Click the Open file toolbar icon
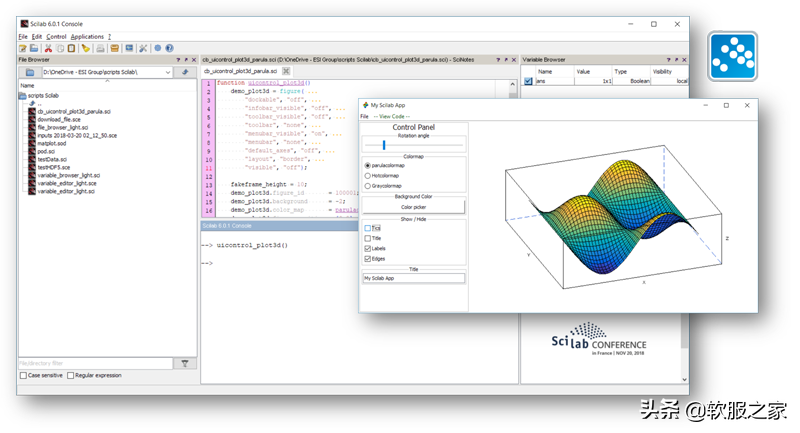The image size is (800, 433). 34,48
